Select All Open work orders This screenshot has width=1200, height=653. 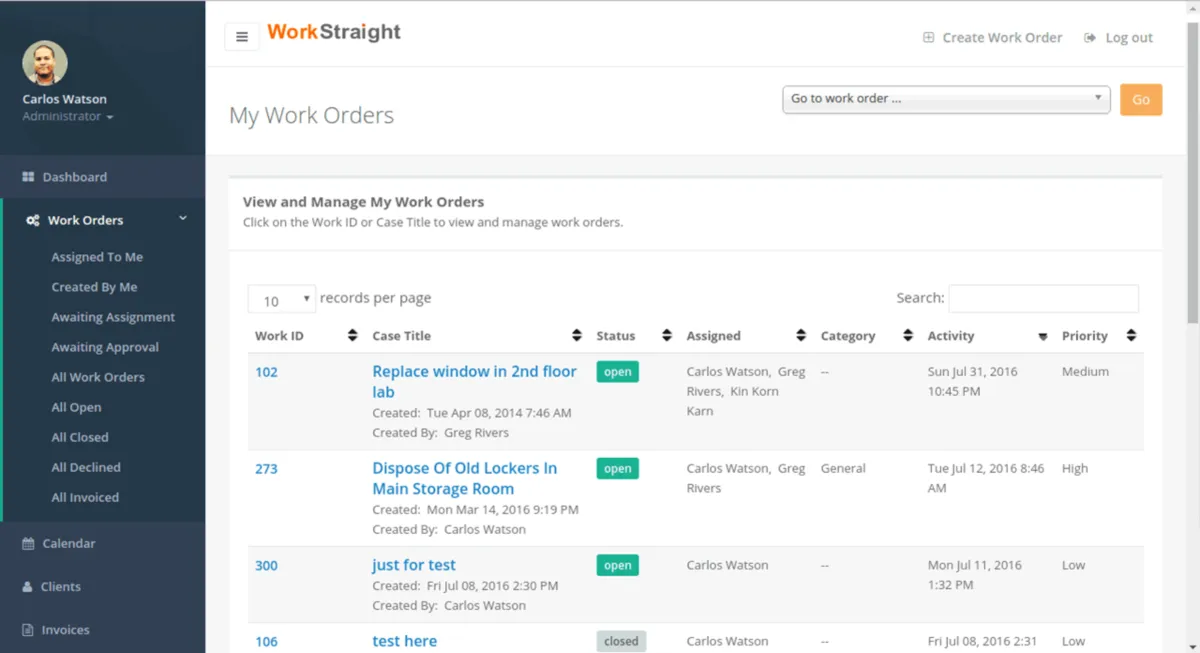coord(76,407)
